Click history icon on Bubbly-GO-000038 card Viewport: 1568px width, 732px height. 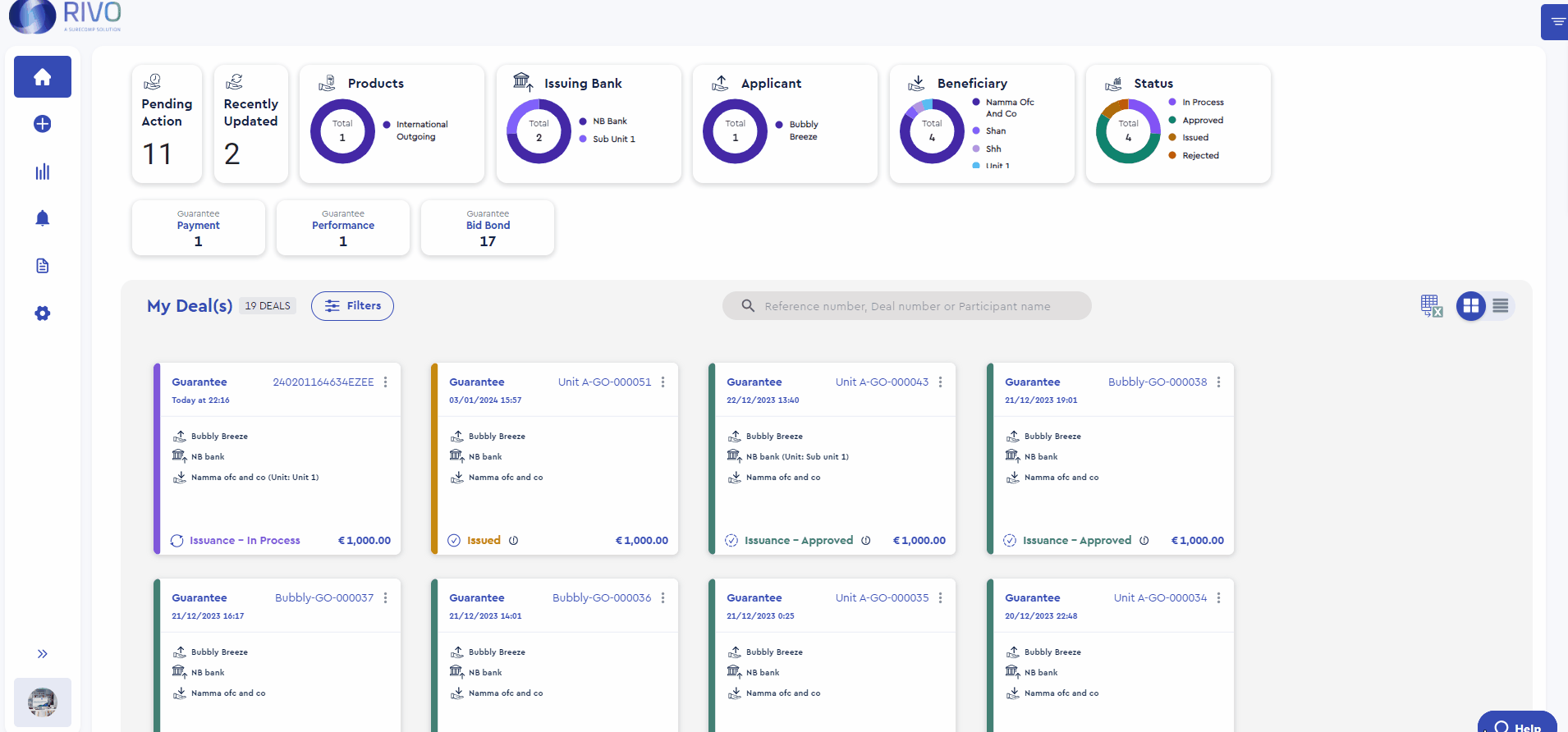pyautogui.click(x=1144, y=541)
